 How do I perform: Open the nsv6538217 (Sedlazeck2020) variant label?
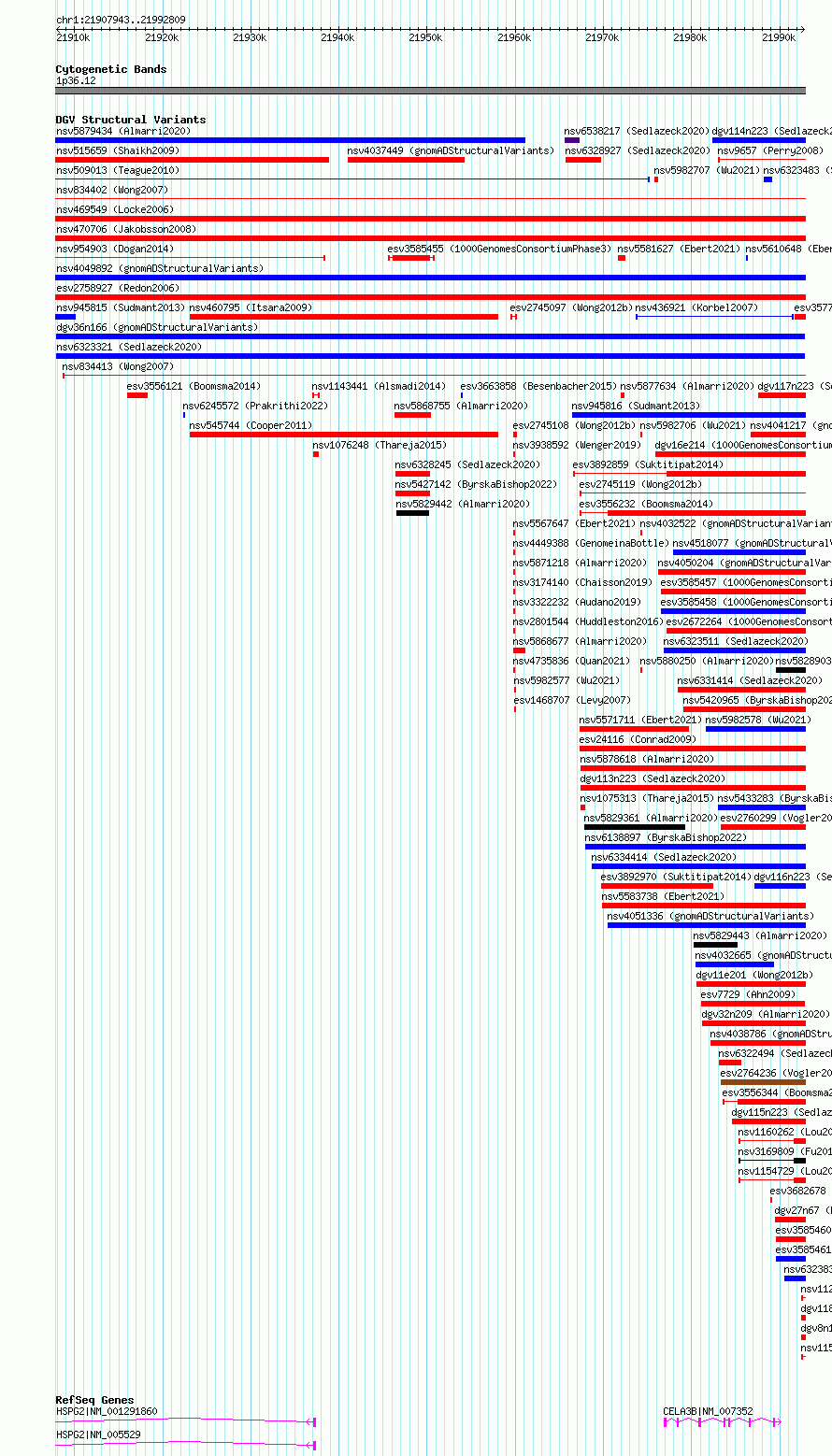[x=637, y=131]
